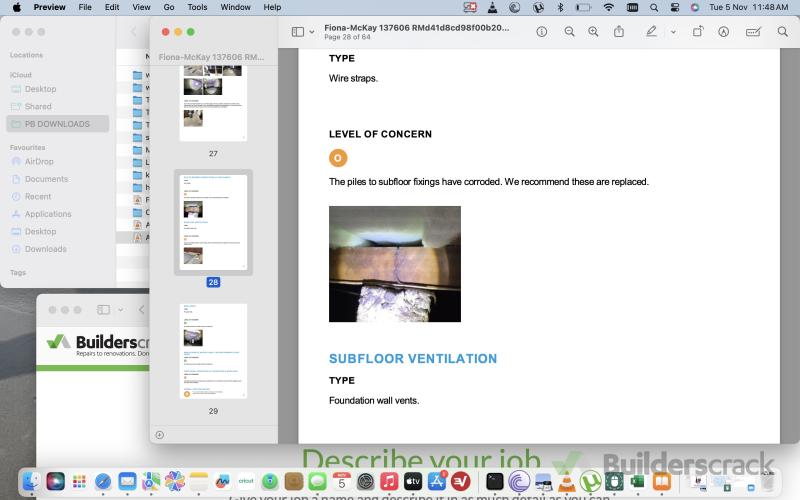Click the Siri icon in menu bar

pyautogui.click(x=694, y=7)
